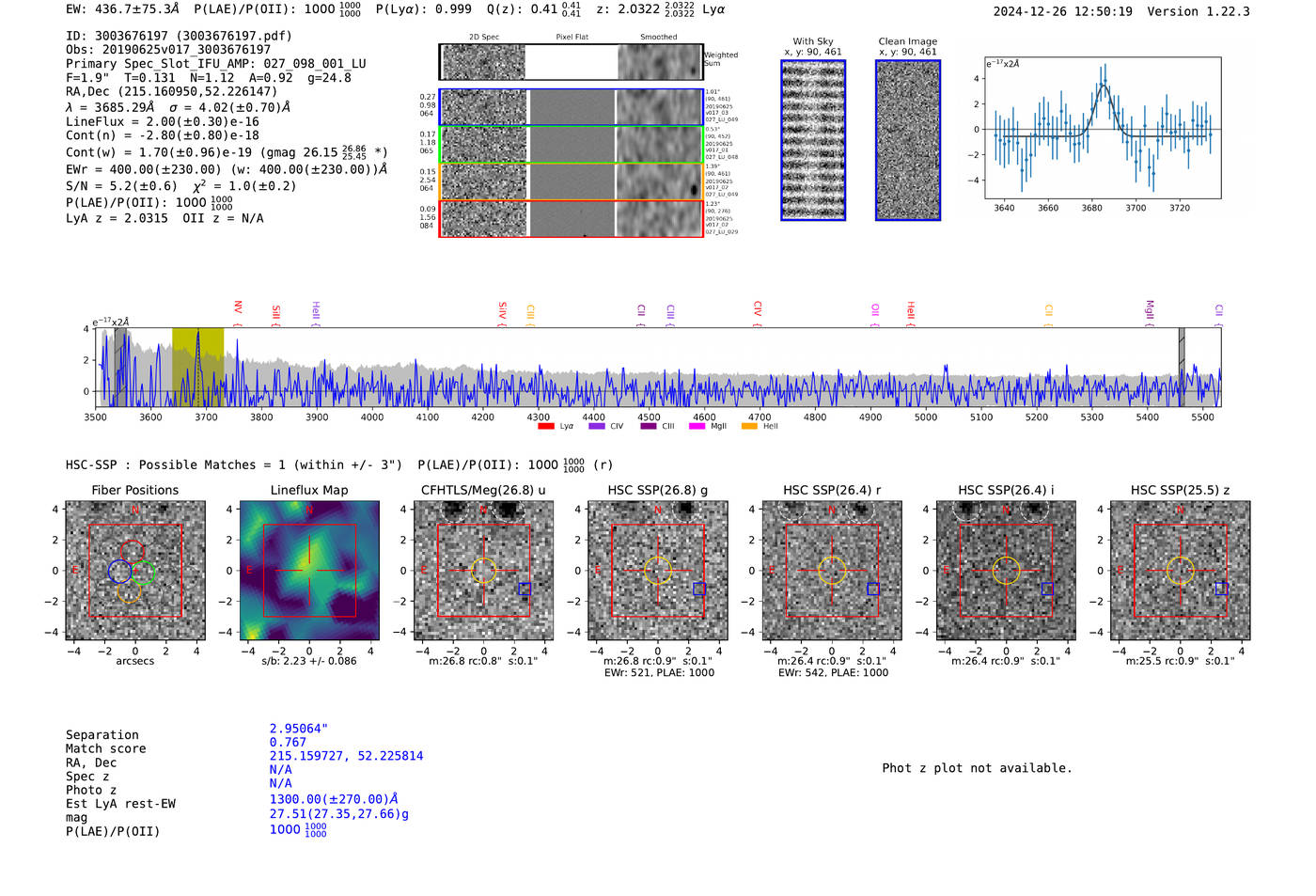The height and width of the screenshot is (896, 1316).
Task: Select the purple HeII marker near 3900
Action: coord(315,314)
